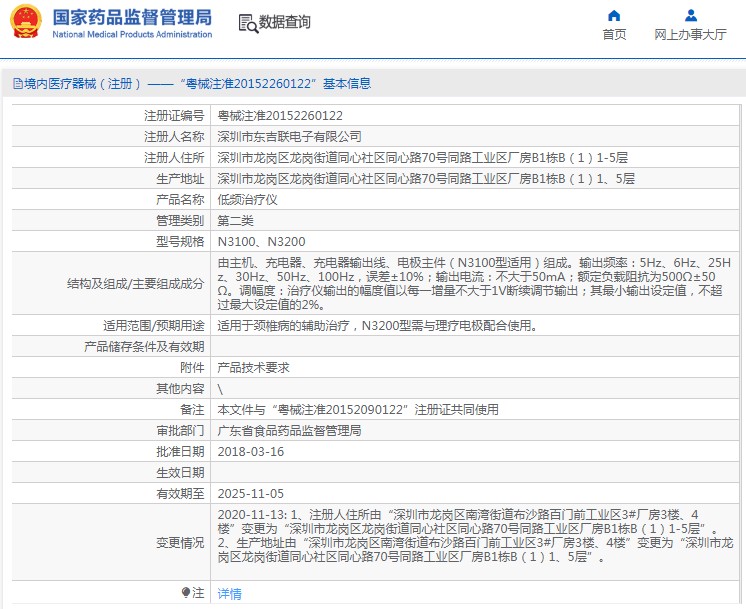
Task: Click the 注册人名称 row label
Action: [174, 137]
